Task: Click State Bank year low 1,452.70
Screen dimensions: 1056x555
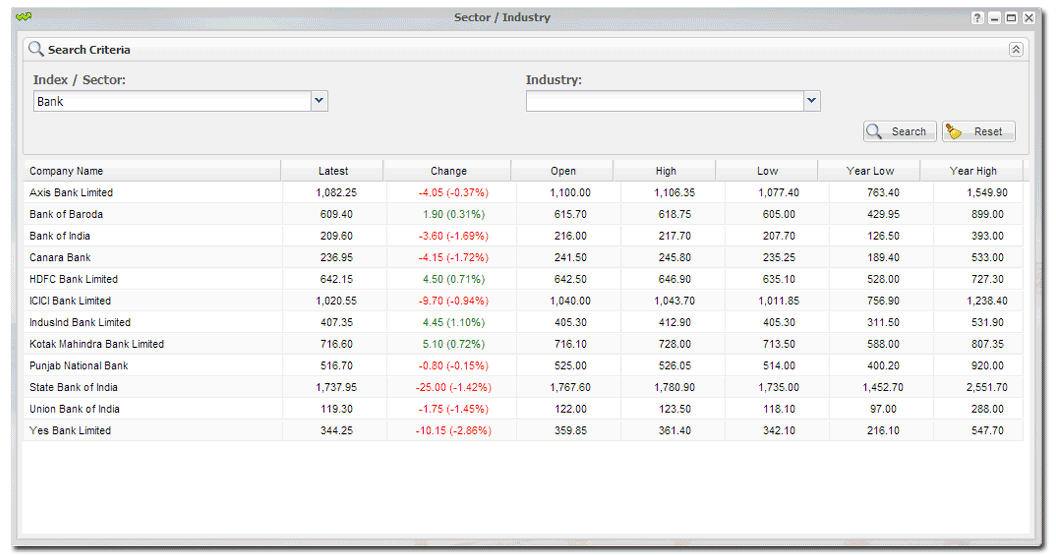Action: click(883, 387)
